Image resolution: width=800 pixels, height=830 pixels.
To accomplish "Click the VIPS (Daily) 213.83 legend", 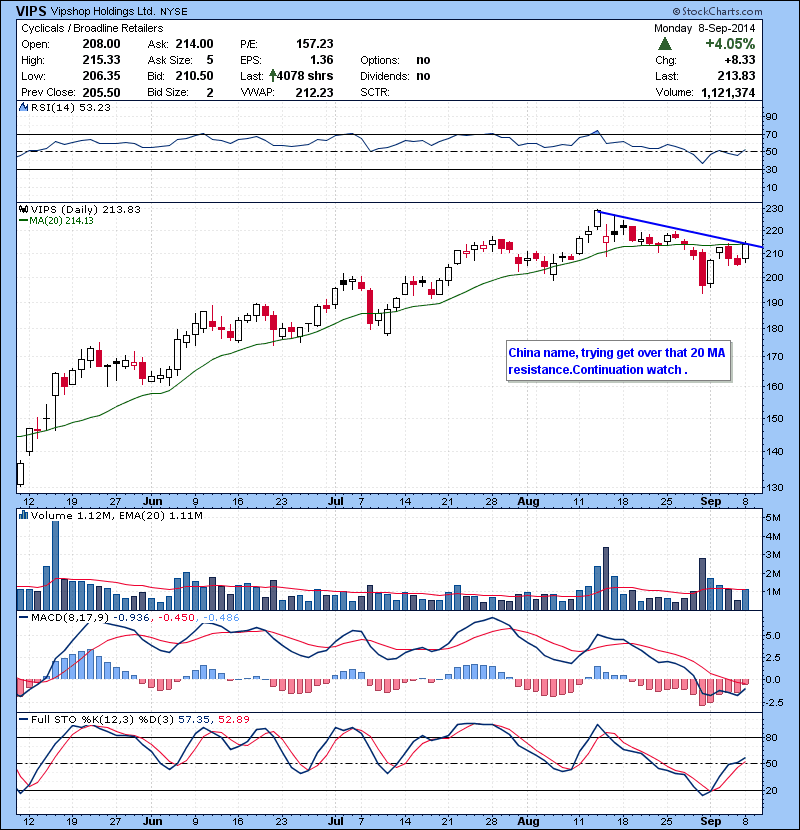I will click(x=85, y=209).
